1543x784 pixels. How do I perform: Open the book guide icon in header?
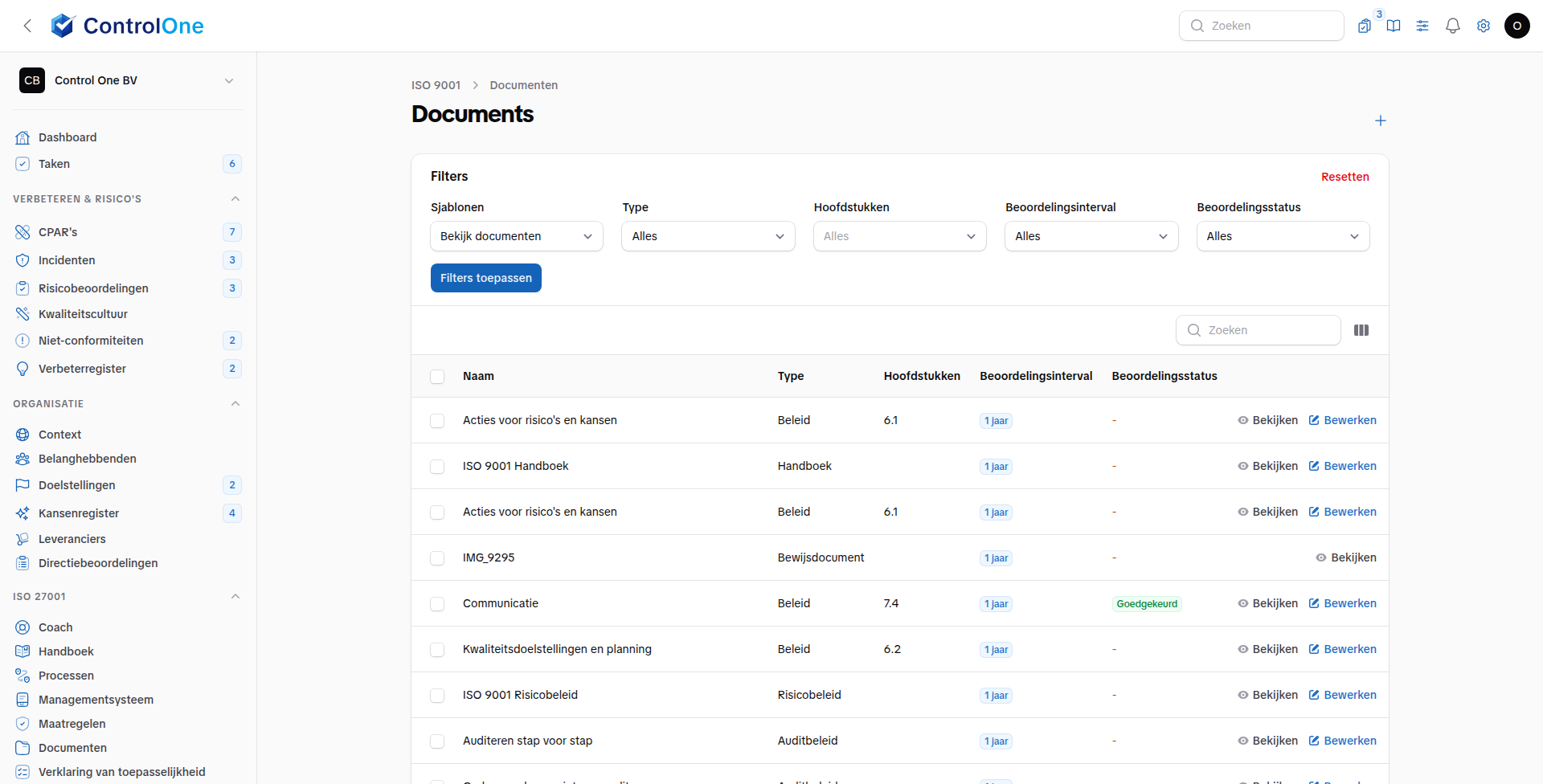click(x=1394, y=26)
